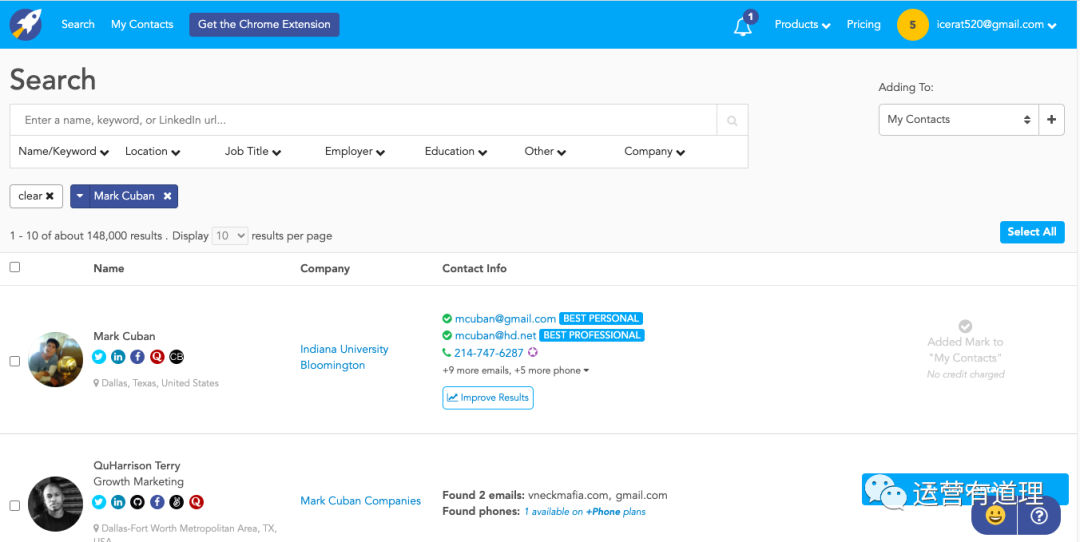Click the Contact Info column header
This screenshot has height=542, width=1080.
474,269
